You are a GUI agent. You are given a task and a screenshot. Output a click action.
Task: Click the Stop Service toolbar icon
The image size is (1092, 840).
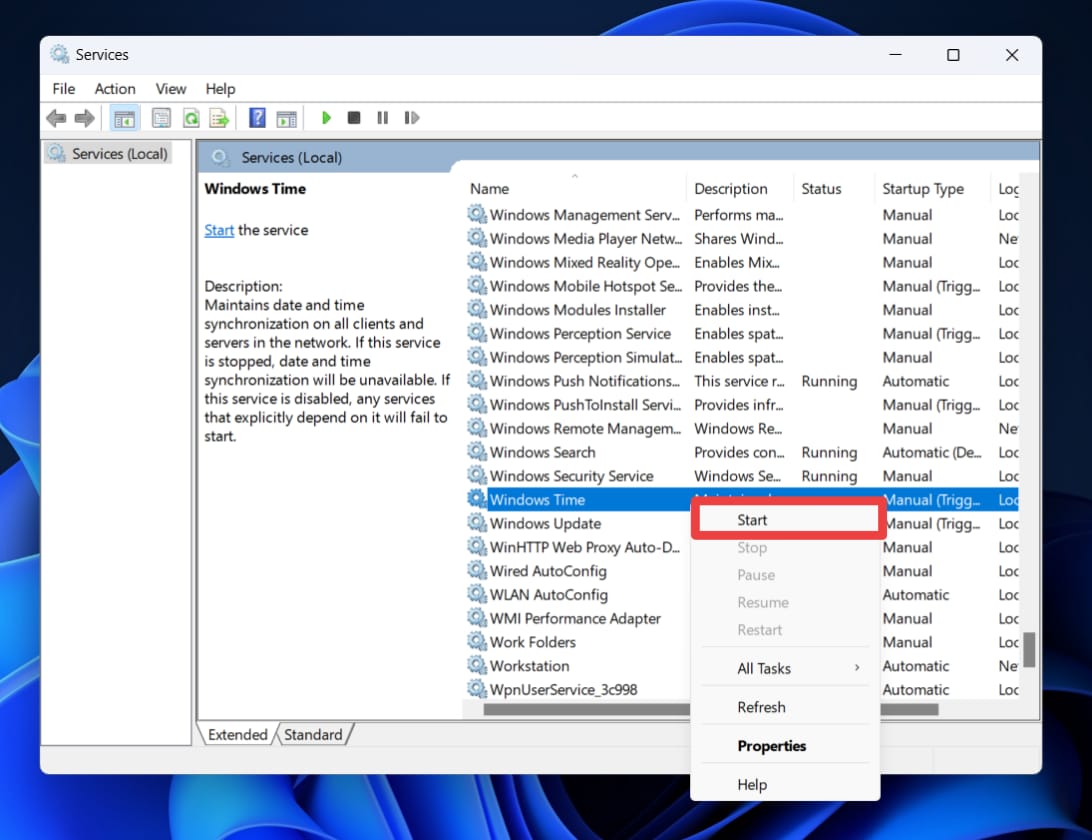coord(354,118)
